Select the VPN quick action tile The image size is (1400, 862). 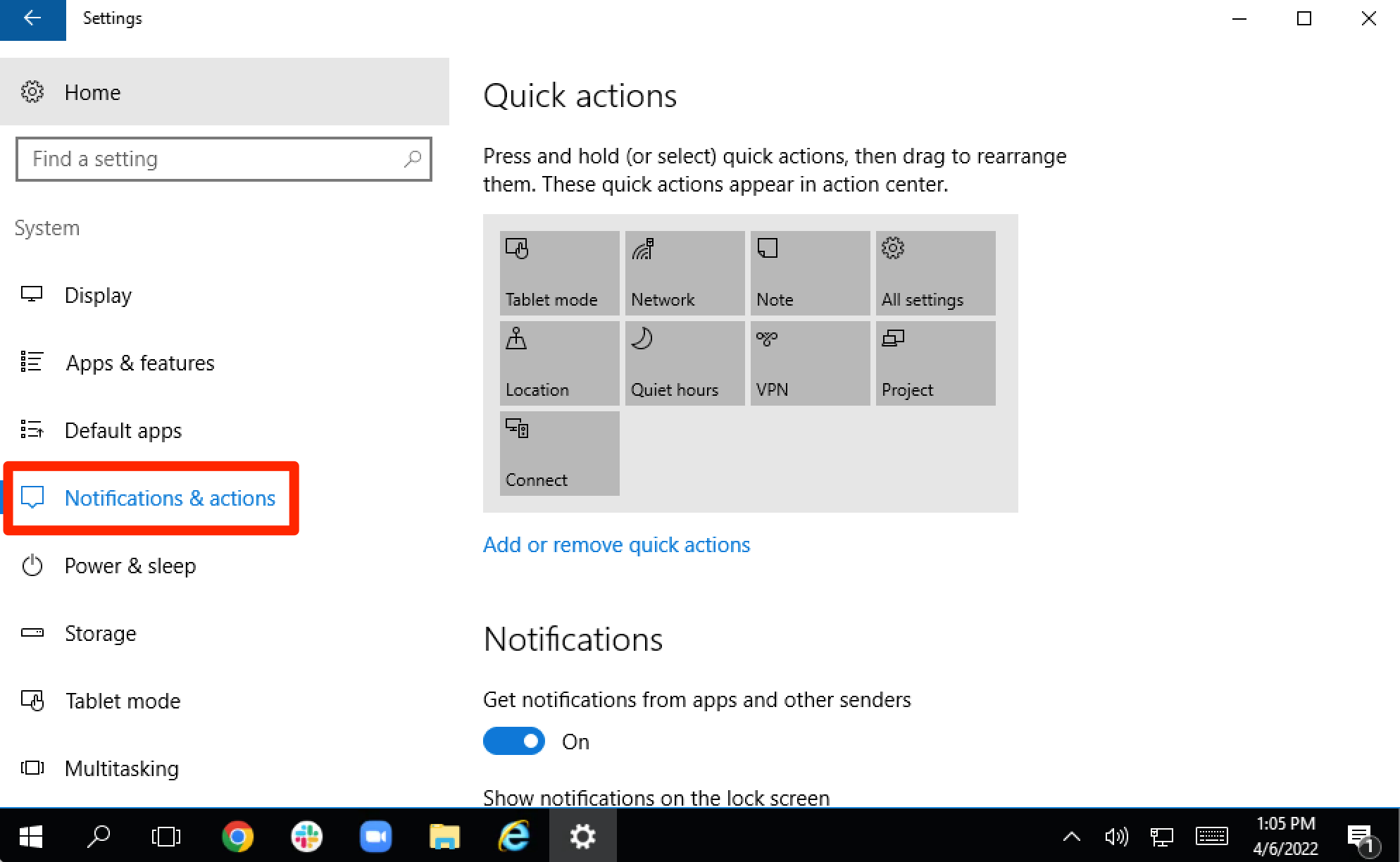click(x=810, y=363)
